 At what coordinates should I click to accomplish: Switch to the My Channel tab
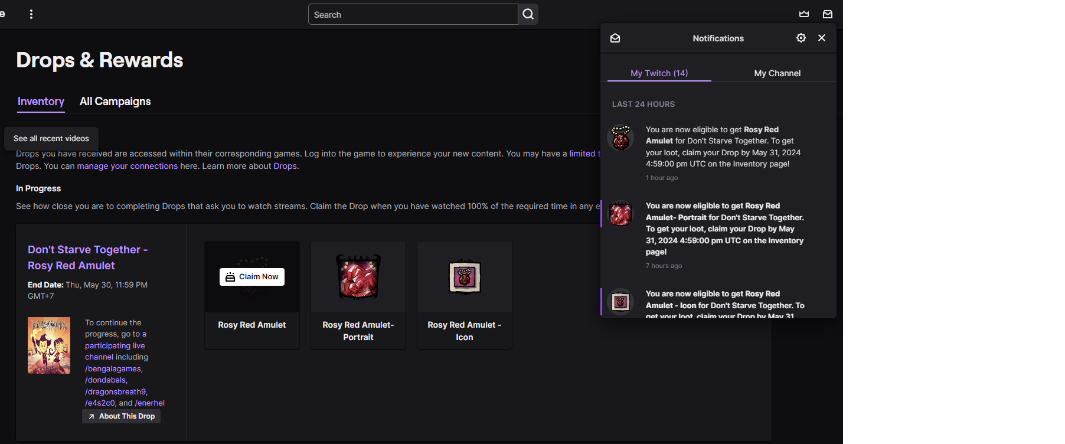coord(777,73)
